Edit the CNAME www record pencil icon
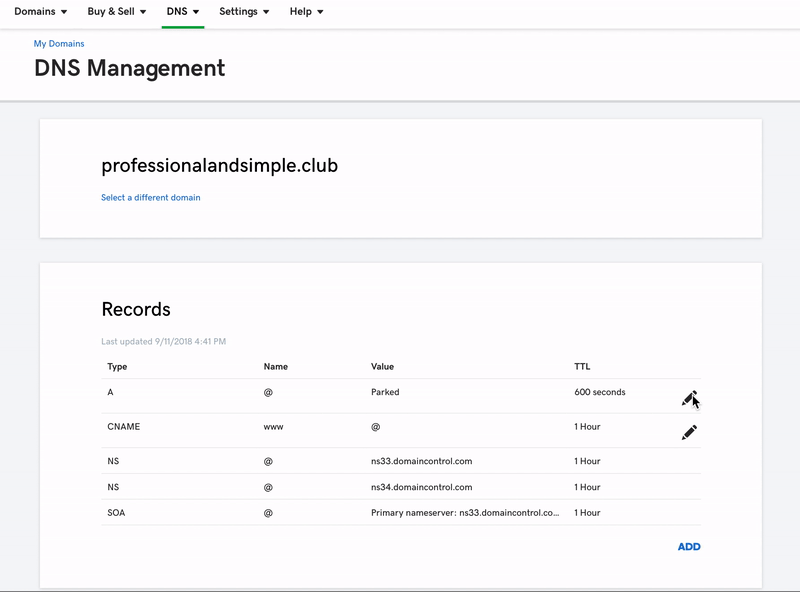 click(x=689, y=432)
